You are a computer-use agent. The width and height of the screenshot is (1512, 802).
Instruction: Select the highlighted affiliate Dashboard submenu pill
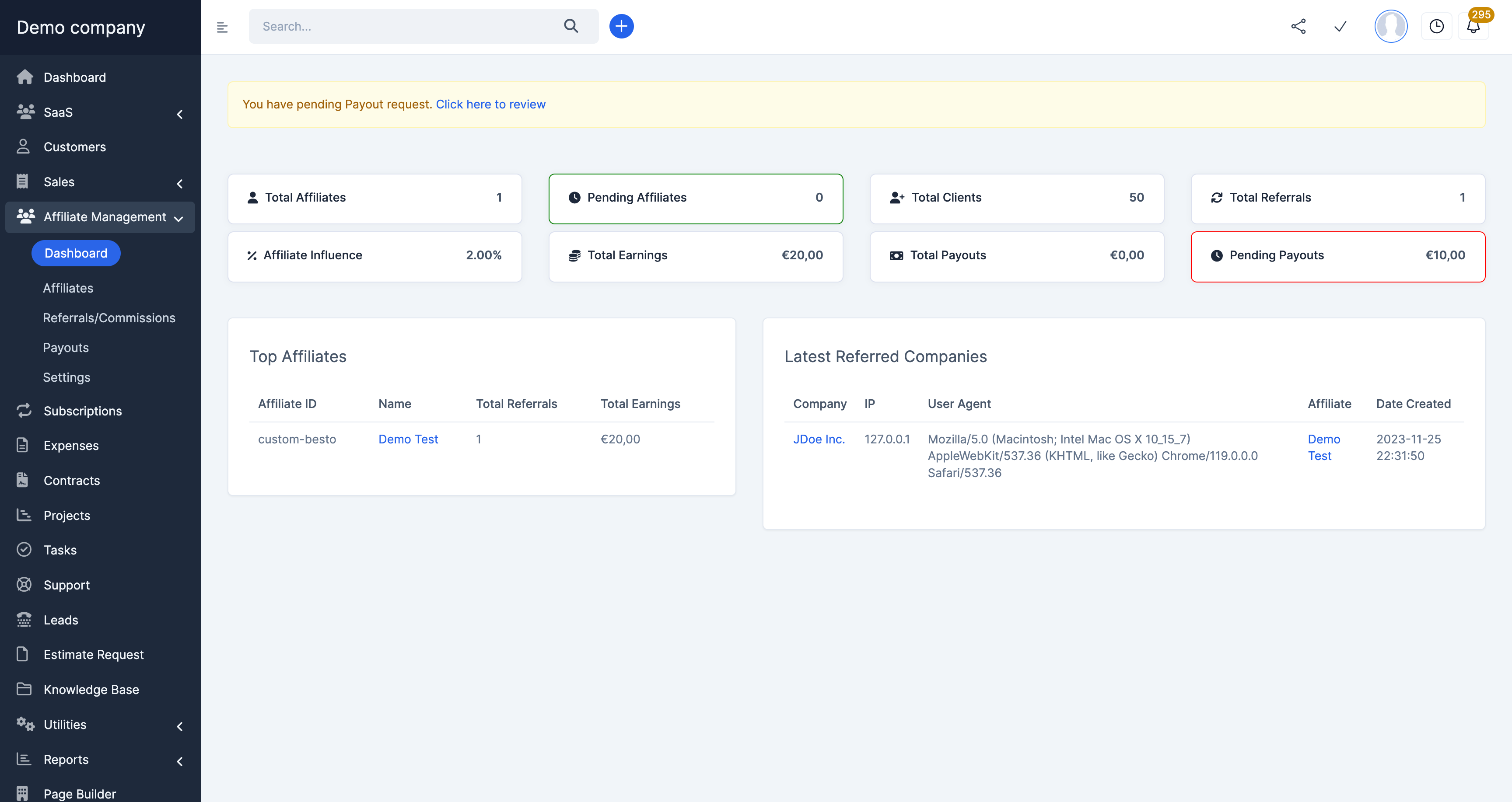(76, 253)
